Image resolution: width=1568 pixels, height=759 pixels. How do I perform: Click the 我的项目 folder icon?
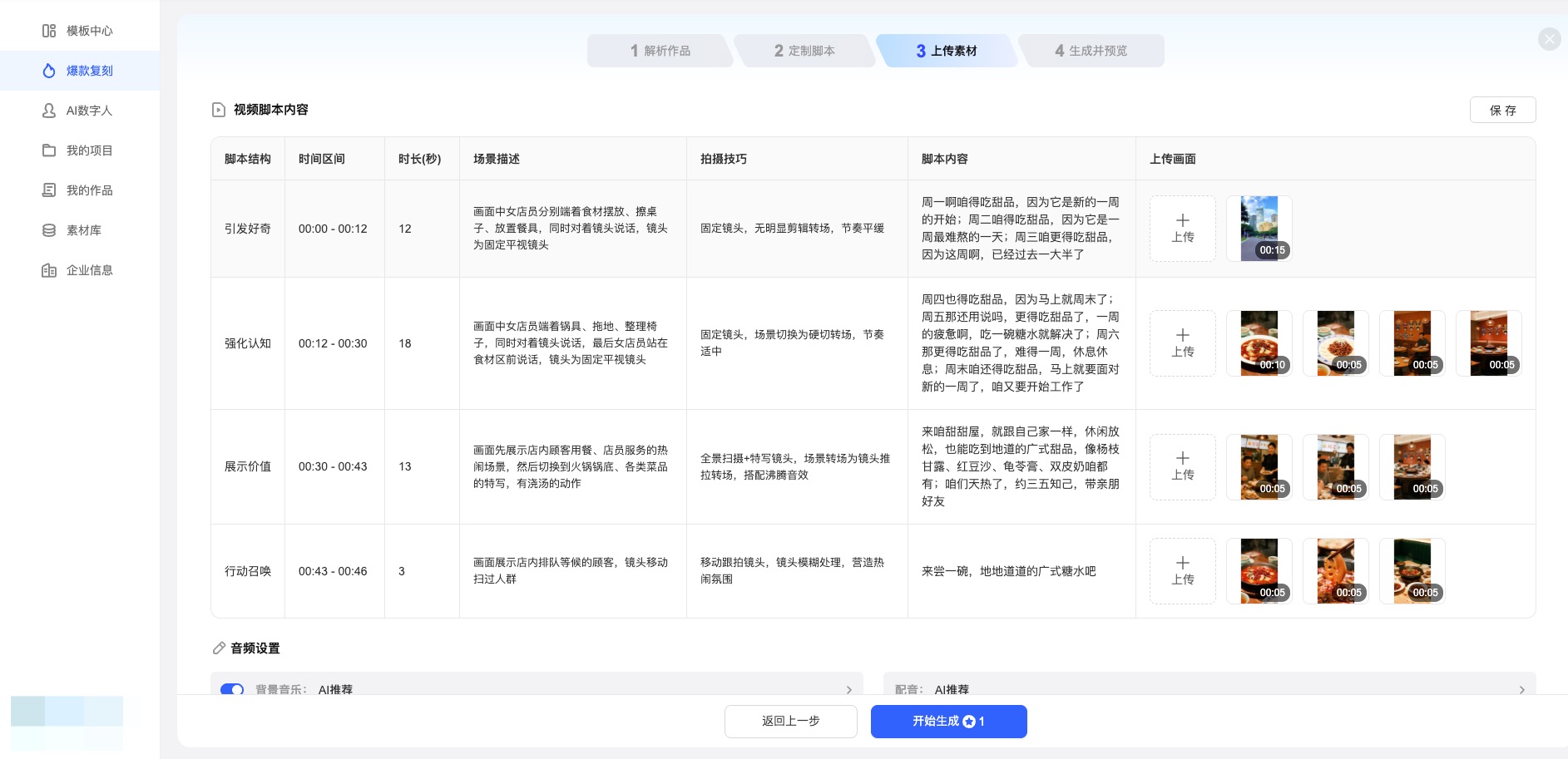tap(49, 150)
